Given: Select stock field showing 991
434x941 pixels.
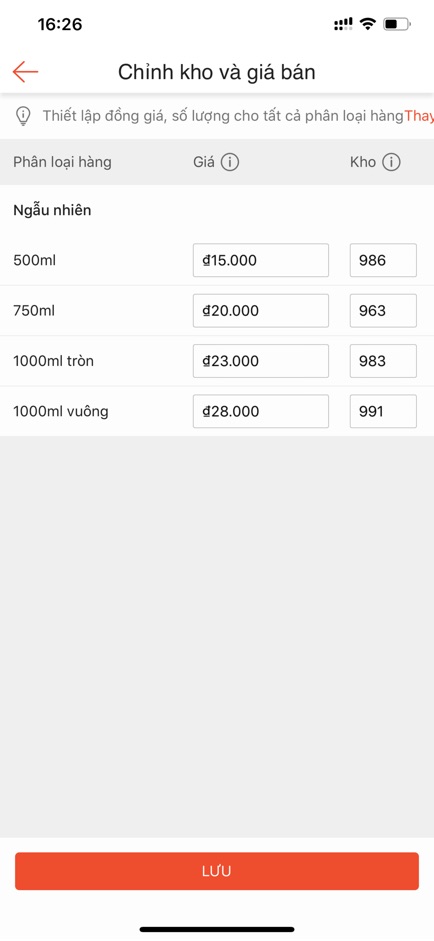Looking at the screenshot, I should point(383,412).
